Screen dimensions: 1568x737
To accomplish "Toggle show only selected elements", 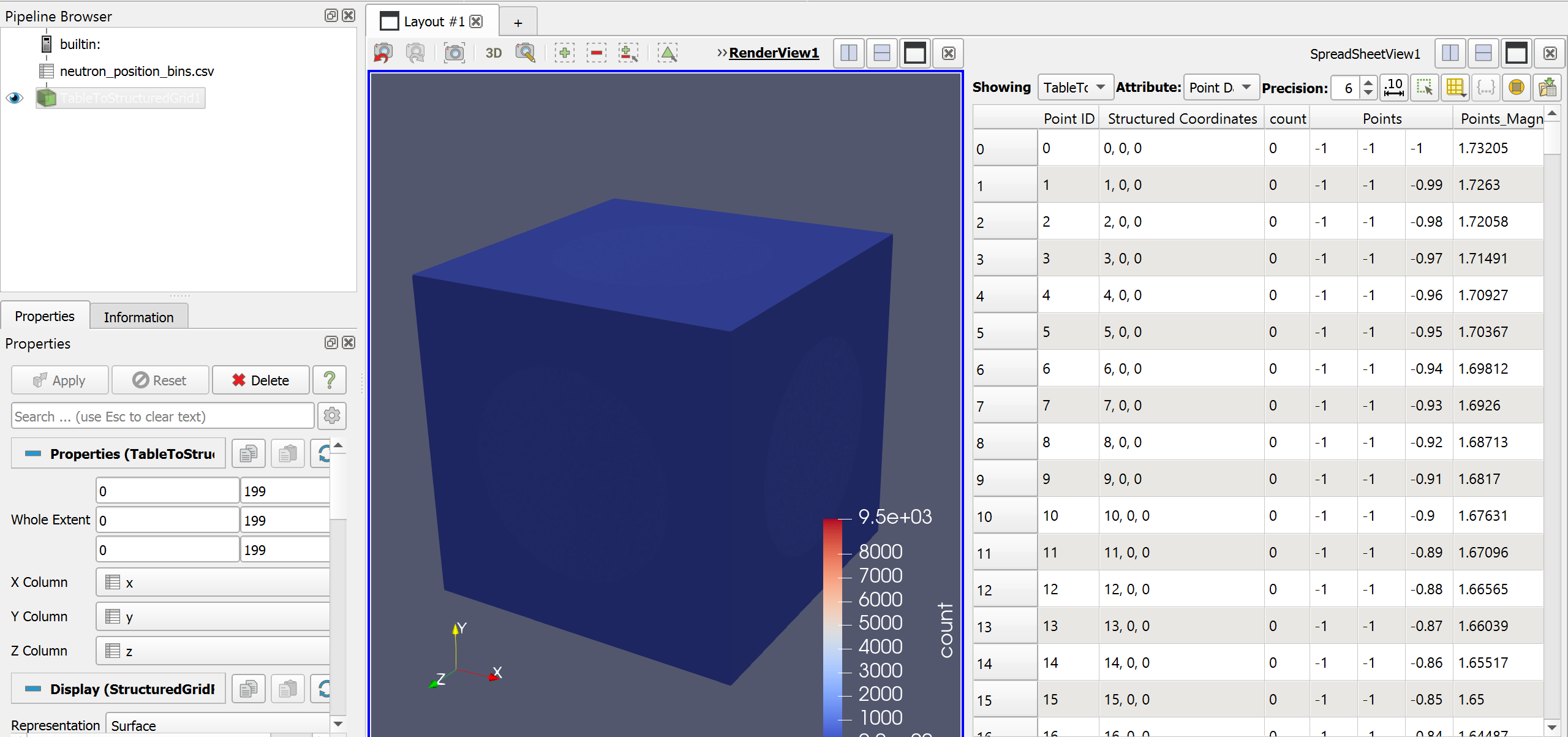I will (1425, 88).
